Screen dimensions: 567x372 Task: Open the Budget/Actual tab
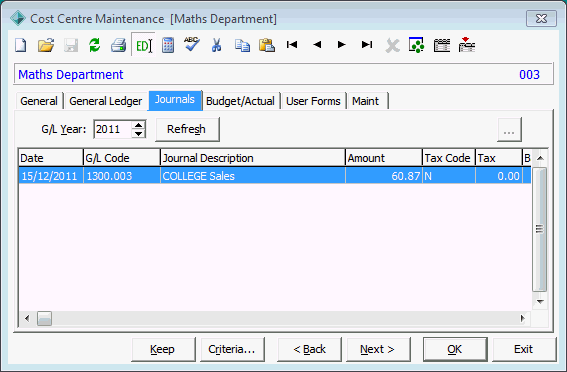coord(240,101)
